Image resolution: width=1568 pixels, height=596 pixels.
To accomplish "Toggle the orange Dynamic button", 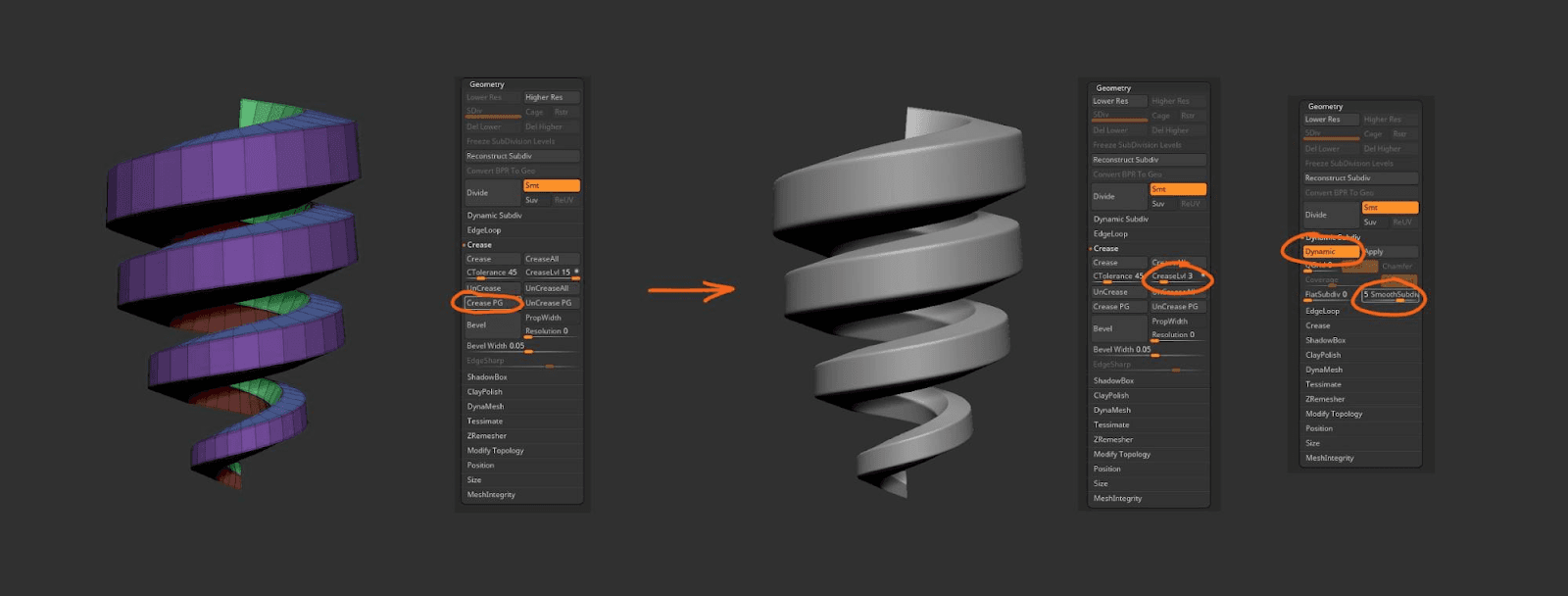I will coord(1330,252).
